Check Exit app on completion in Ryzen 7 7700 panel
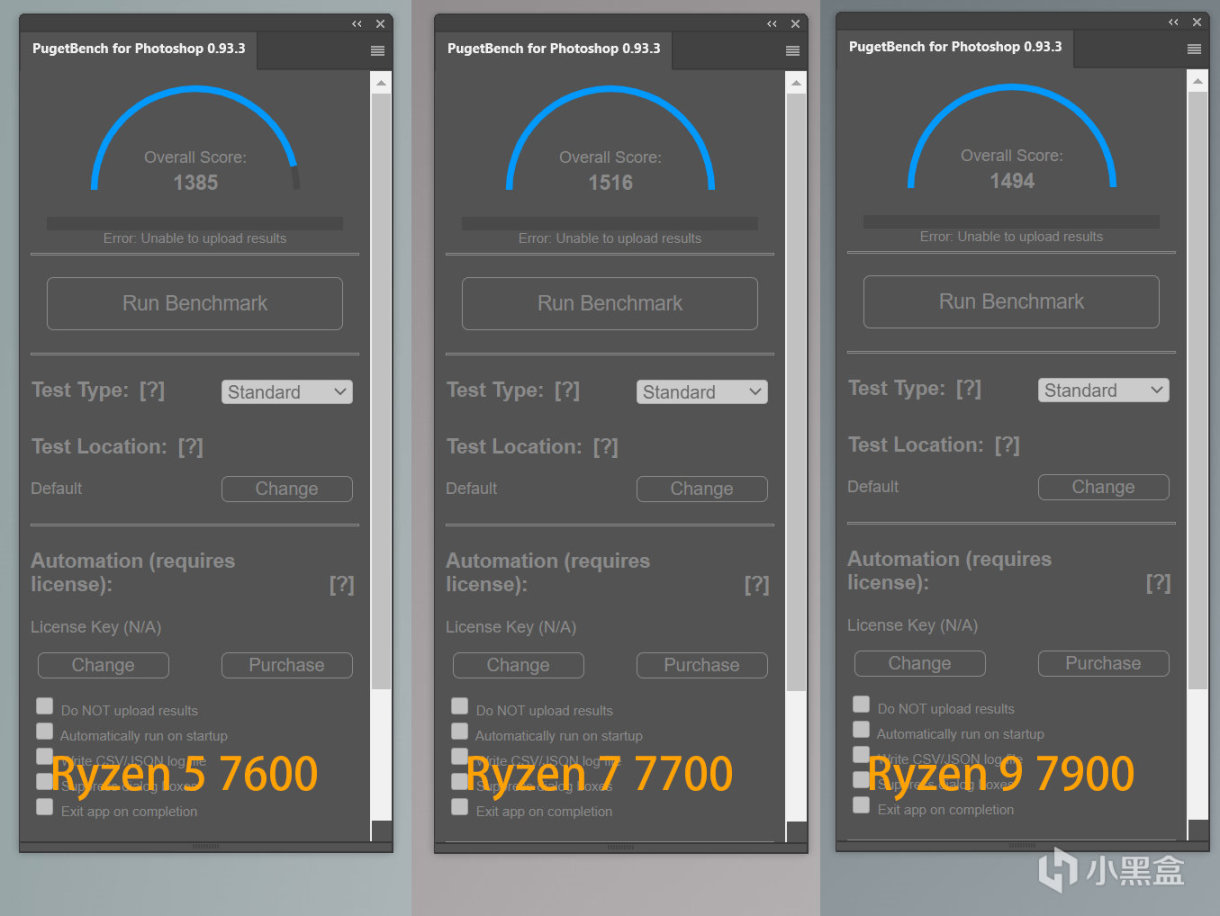The width and height of the screenshot is (1220, 916). click(460, 806)
